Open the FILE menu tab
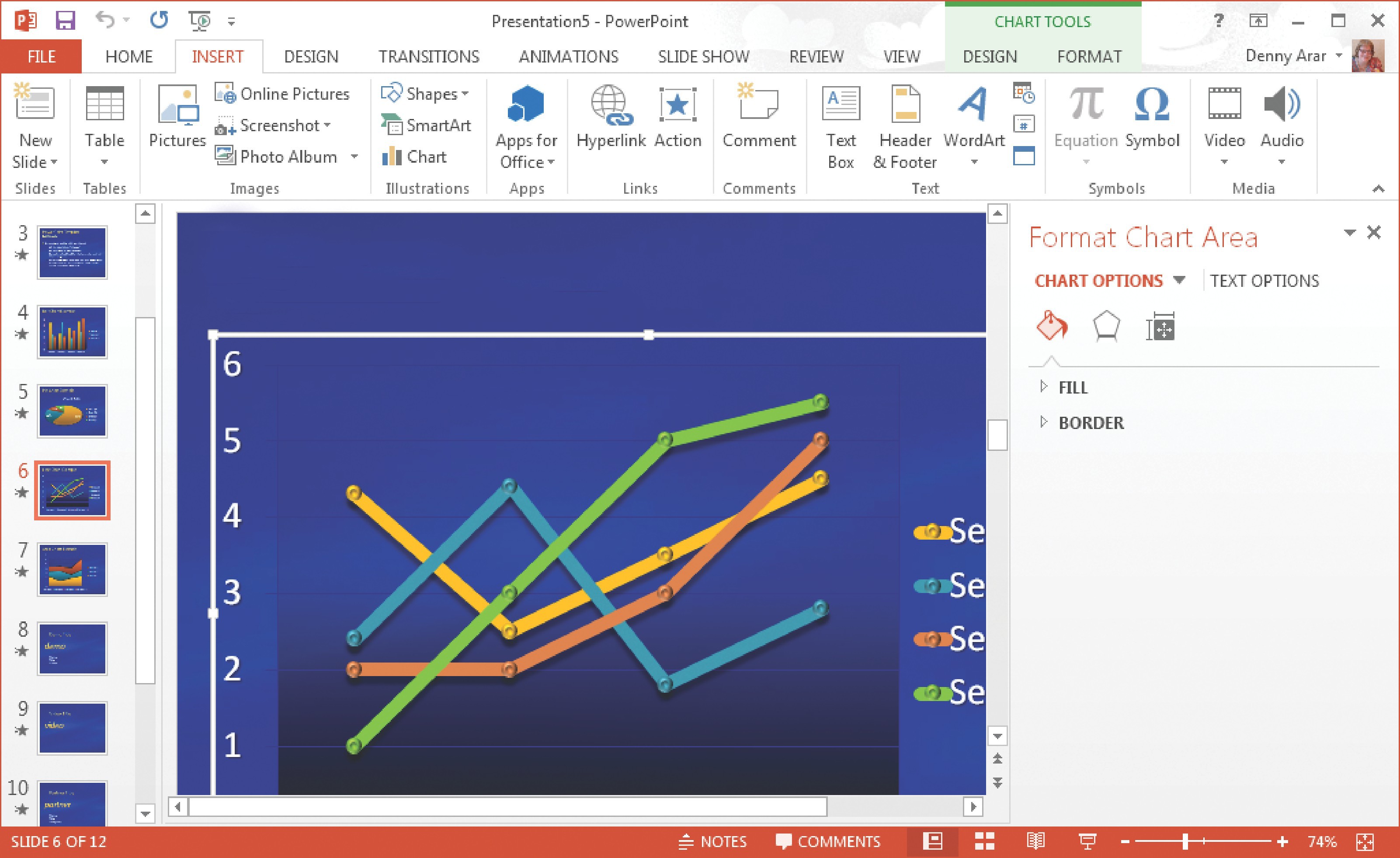 [x=41, y=56]
